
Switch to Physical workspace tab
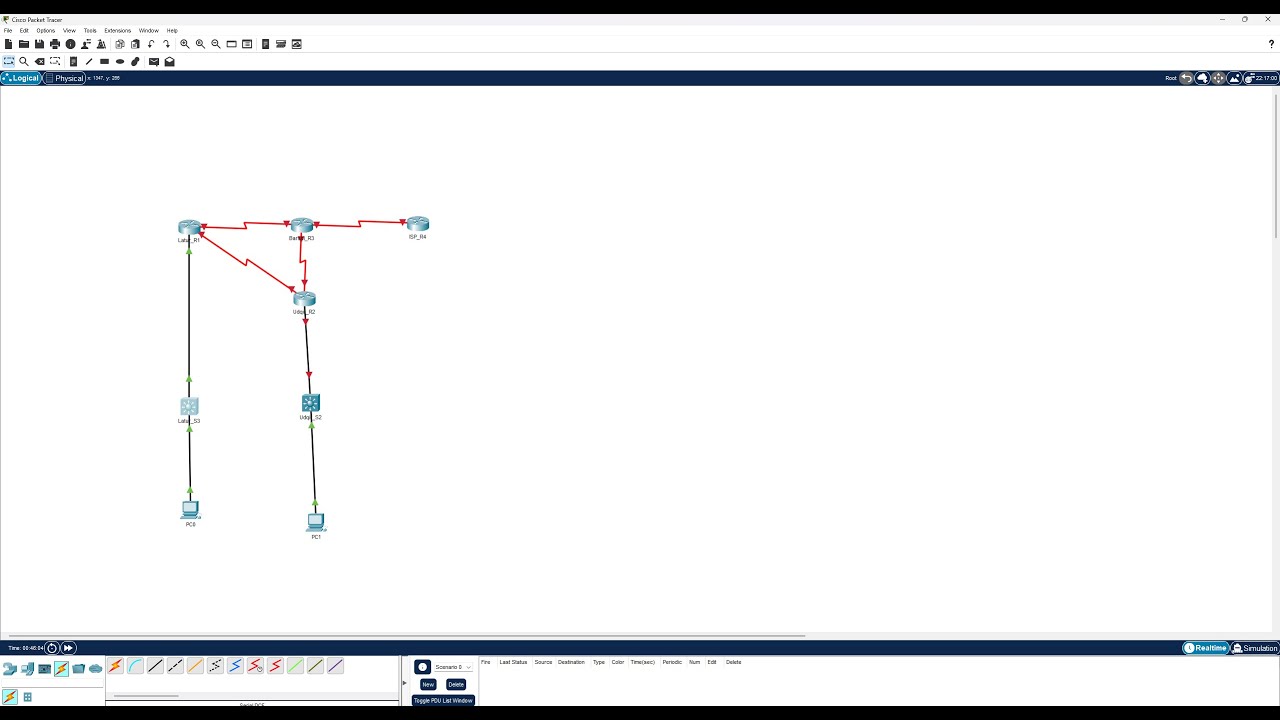pos(65,78)
